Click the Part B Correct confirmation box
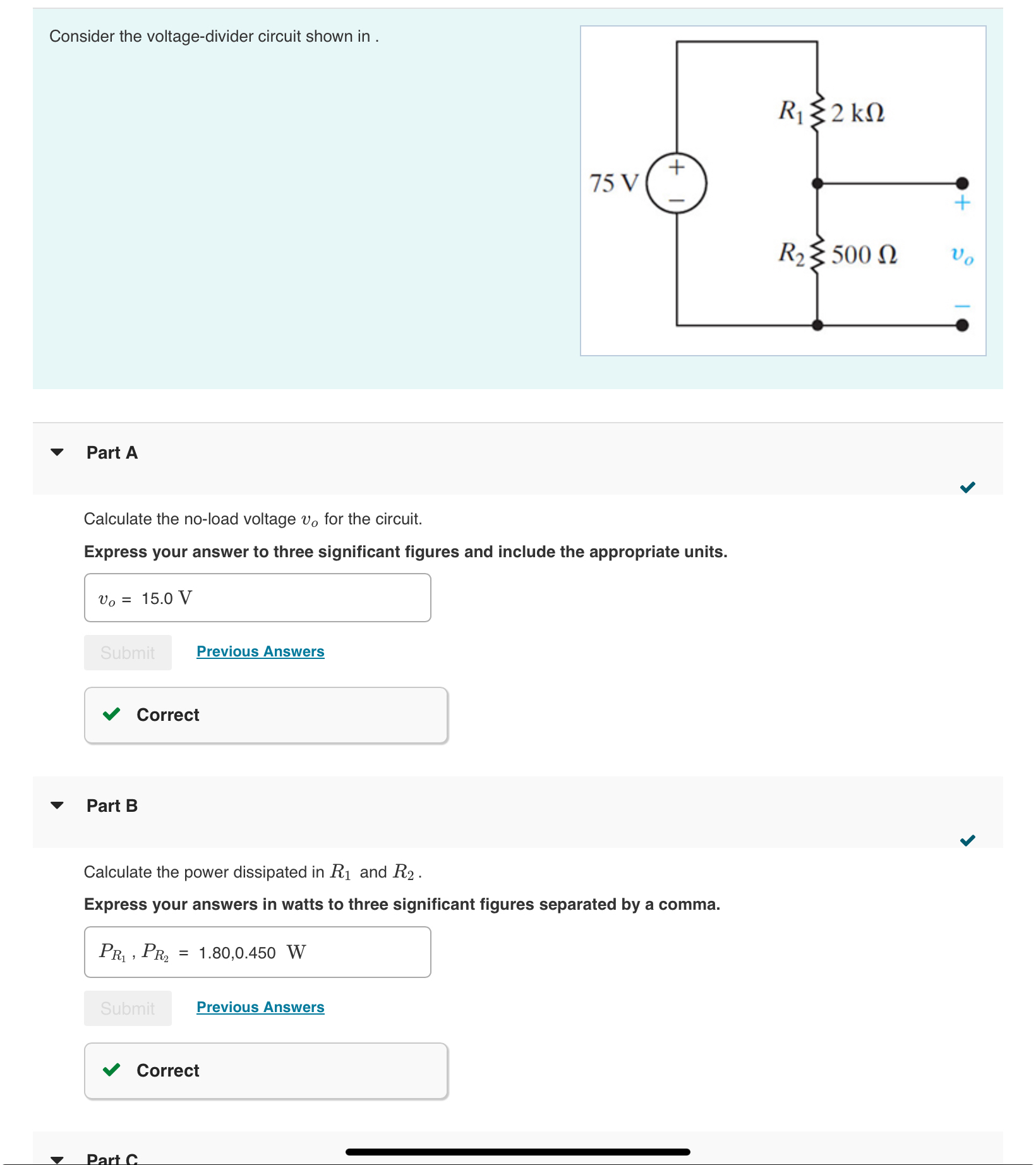1036x1165 pixels. point(266,1070)
